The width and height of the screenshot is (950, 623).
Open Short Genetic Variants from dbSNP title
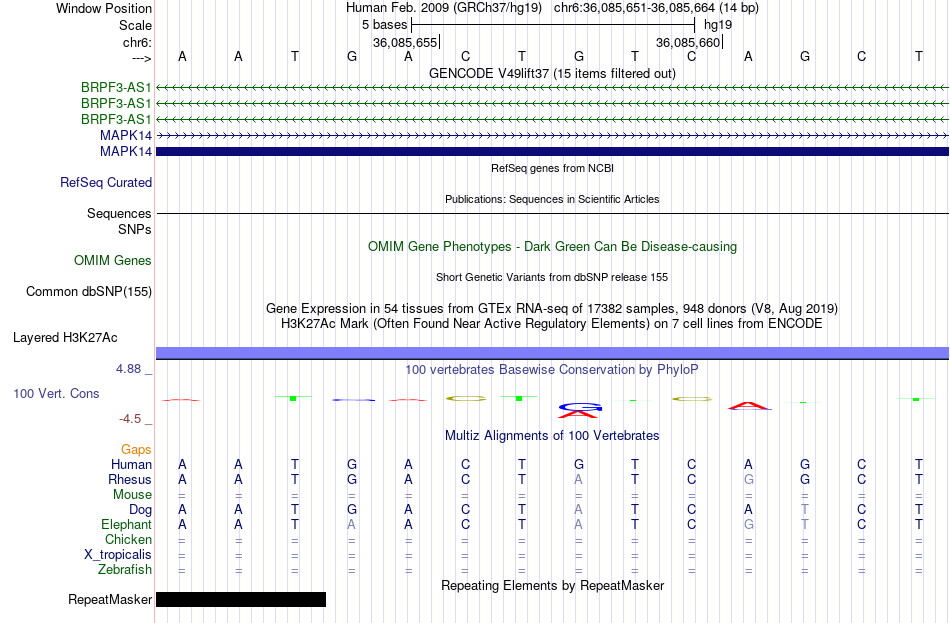pos(552,277)
